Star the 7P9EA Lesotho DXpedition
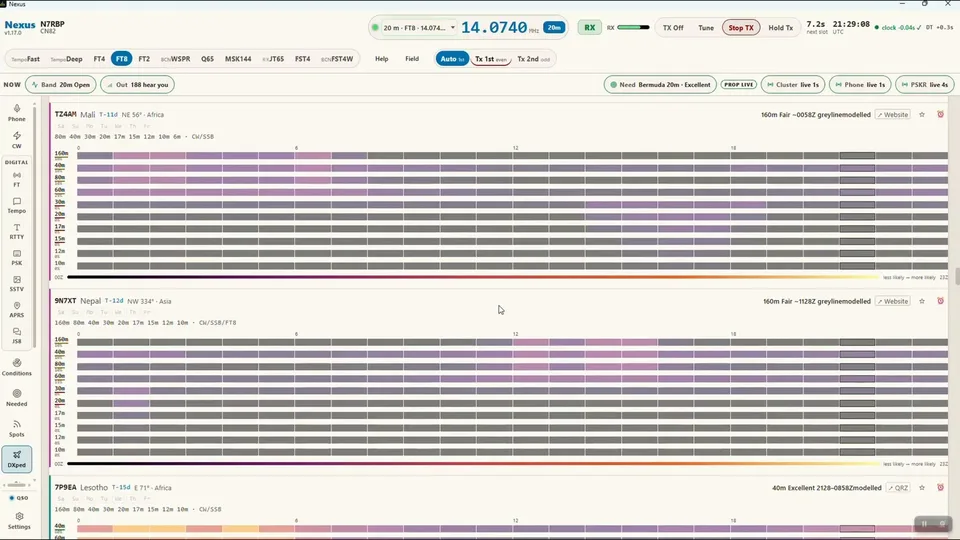 921,488
